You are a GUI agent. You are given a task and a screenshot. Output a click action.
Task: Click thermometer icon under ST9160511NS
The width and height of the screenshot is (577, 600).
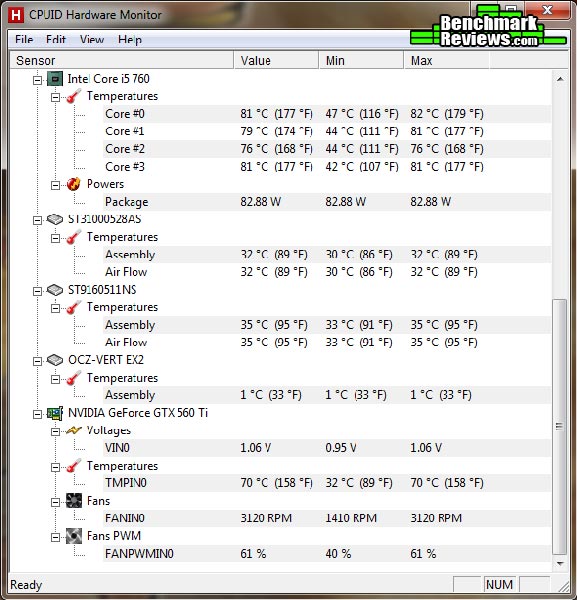tap(73, 308)
